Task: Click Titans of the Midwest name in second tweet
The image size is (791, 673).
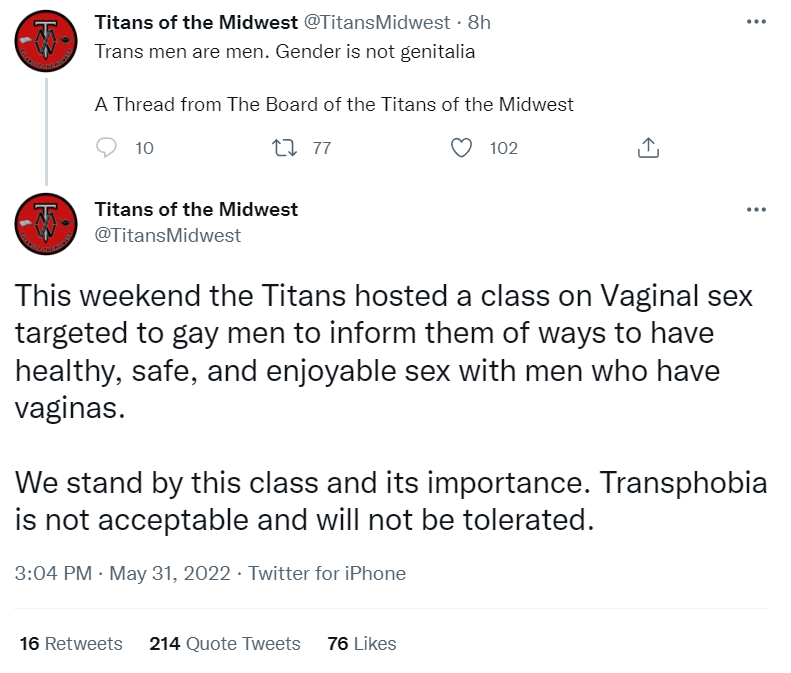Action: (x=196, y=210)
